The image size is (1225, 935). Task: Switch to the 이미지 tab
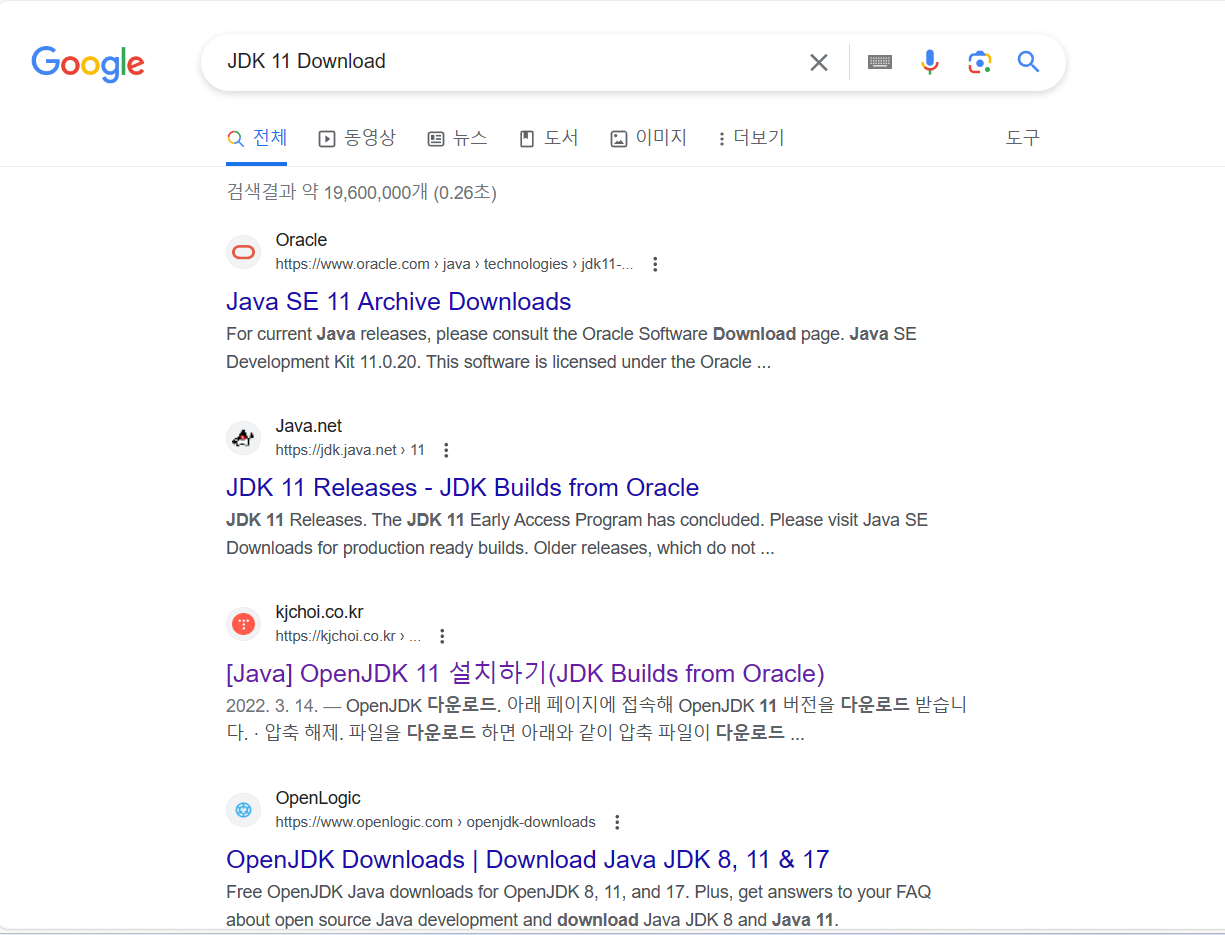[648, 138]
